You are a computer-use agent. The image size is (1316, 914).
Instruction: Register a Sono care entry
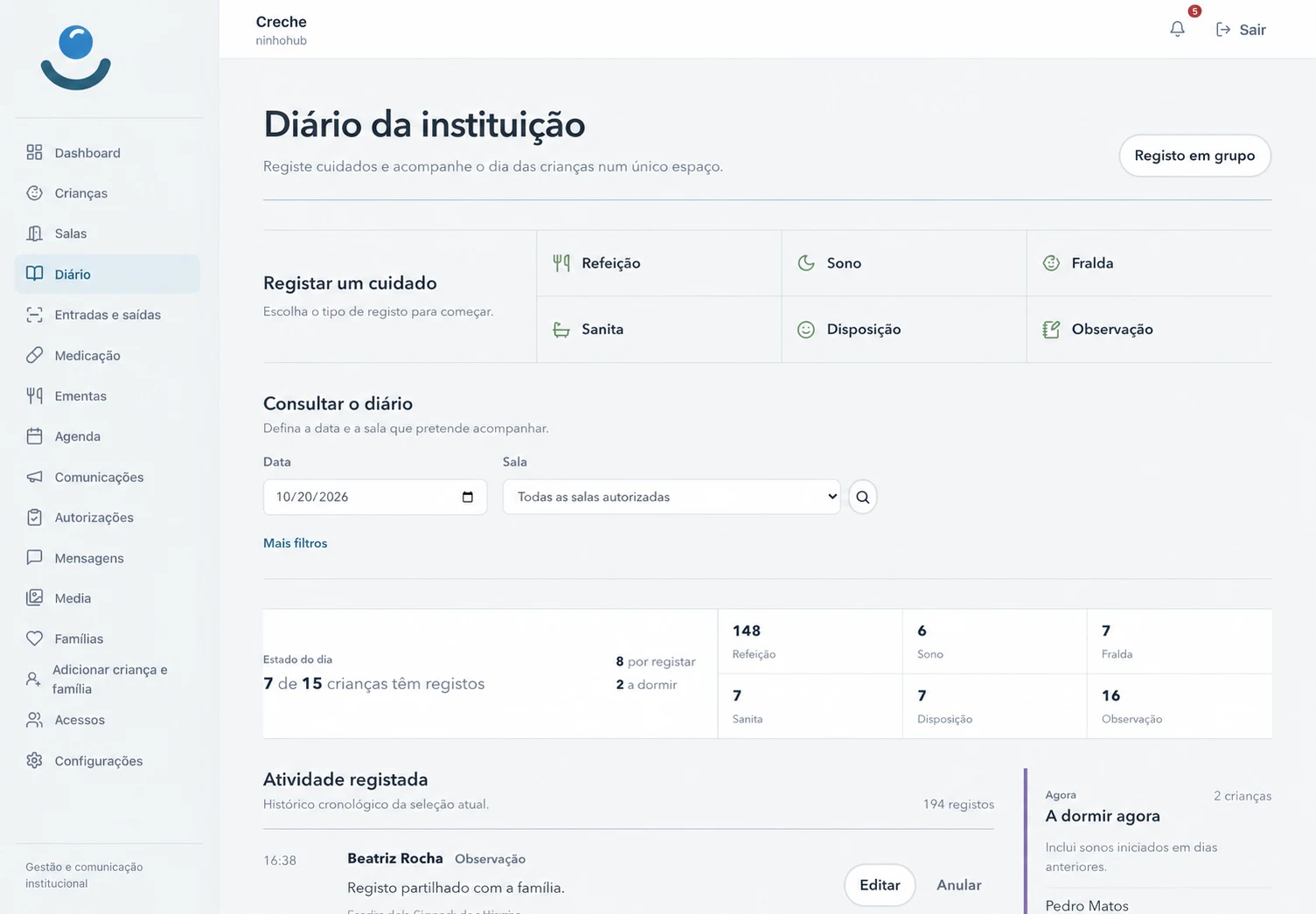coord(904,263)
